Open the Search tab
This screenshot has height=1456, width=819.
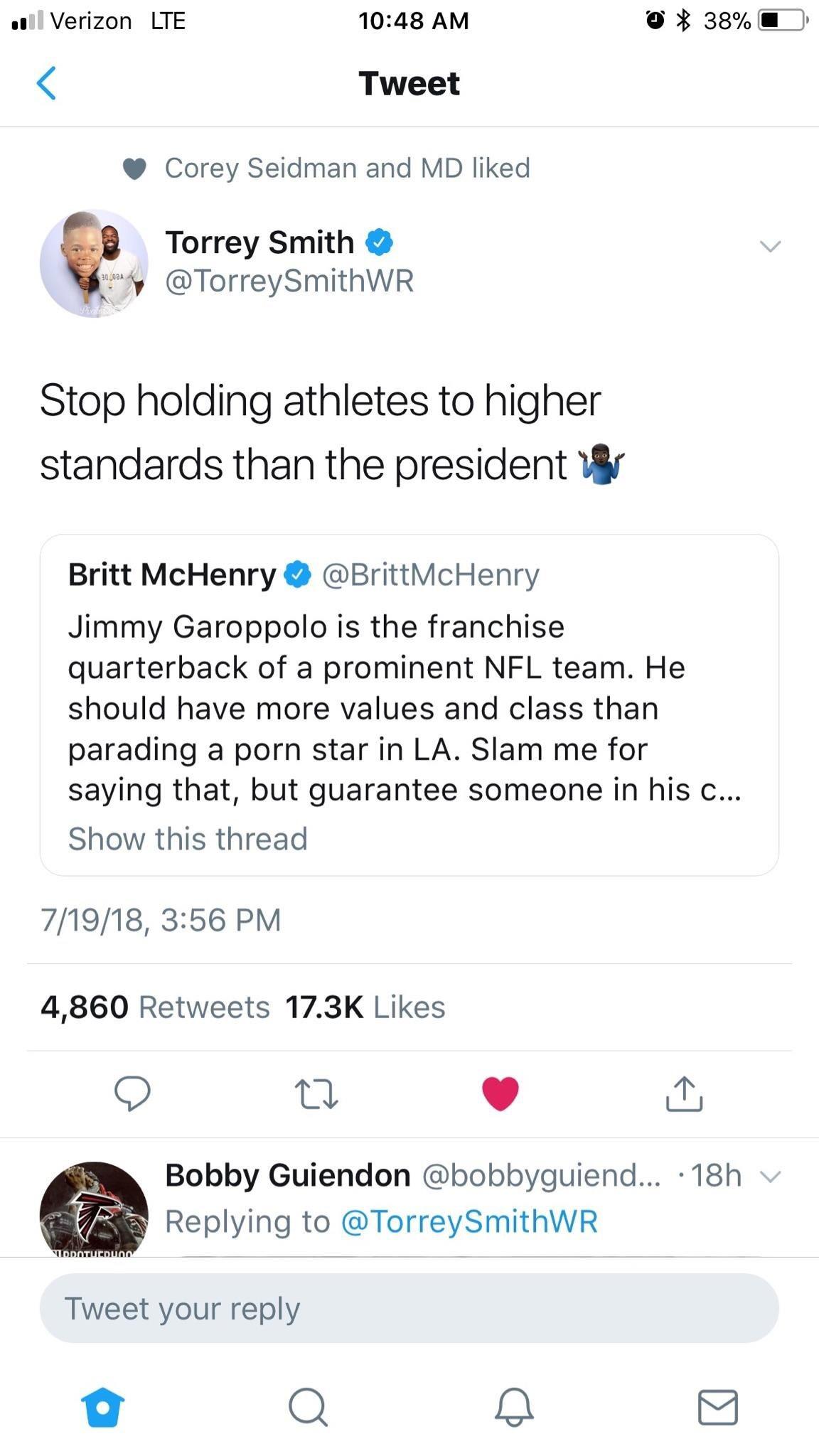[x=308, y=1406]
